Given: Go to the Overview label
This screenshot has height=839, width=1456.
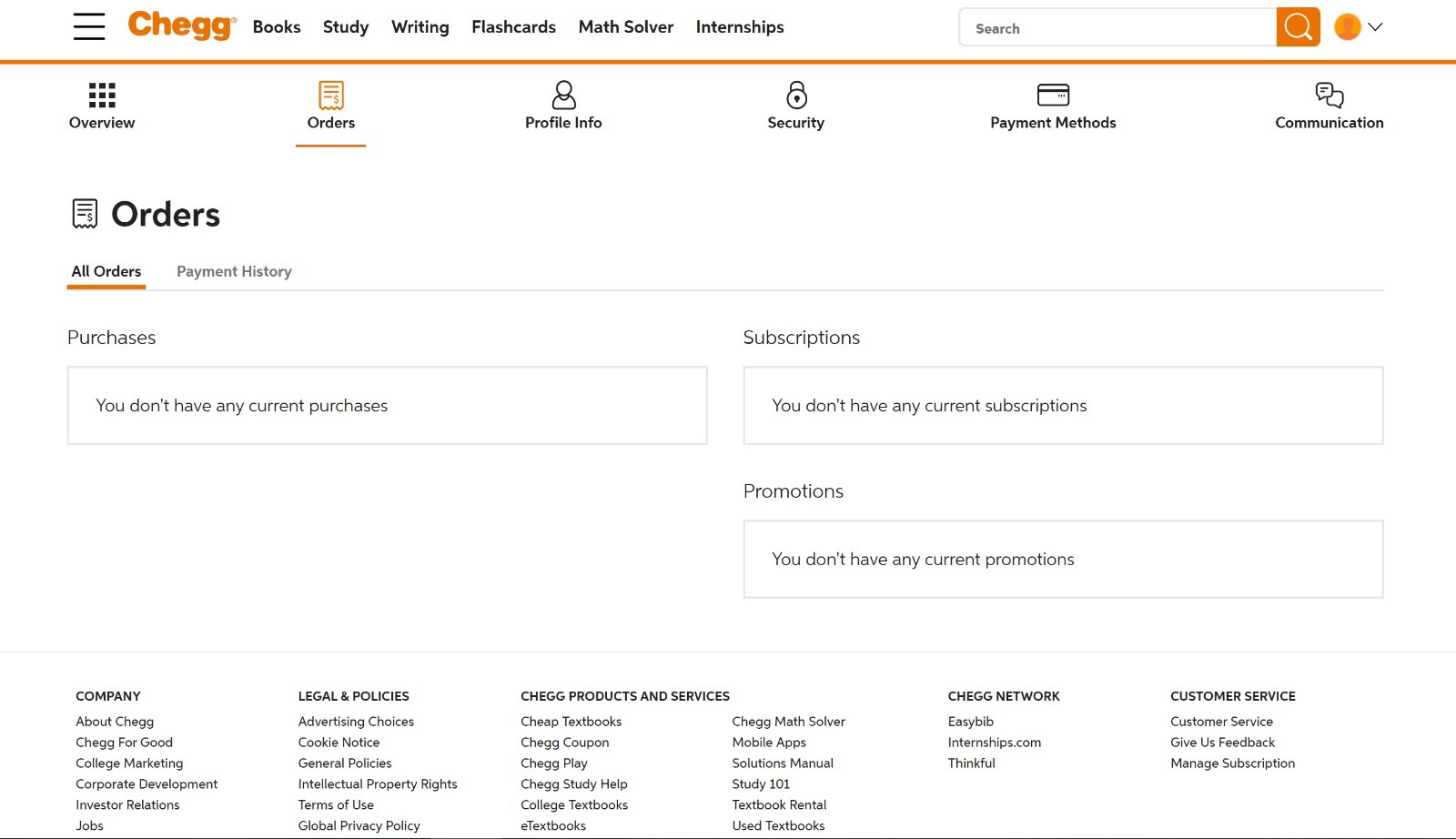Looking at the screenshot, I should coord(102,123).
